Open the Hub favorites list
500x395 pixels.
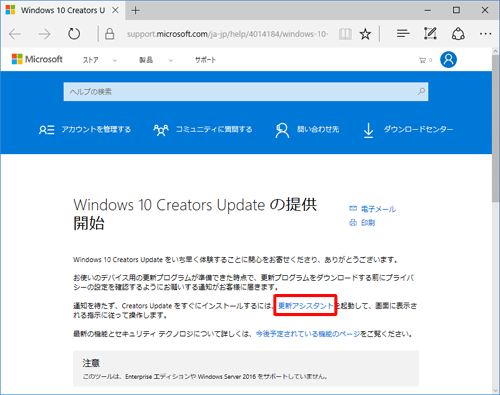coord(403,33)
